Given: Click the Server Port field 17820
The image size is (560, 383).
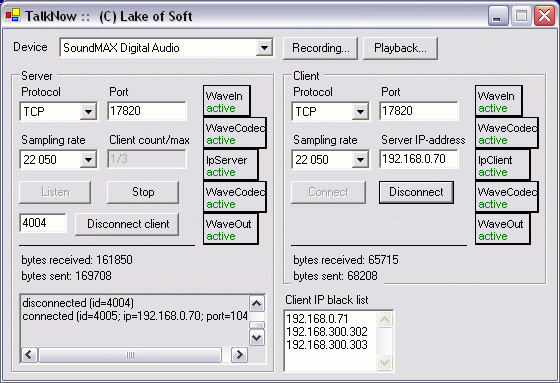Looking at the screenshot, I should point(147,111).
